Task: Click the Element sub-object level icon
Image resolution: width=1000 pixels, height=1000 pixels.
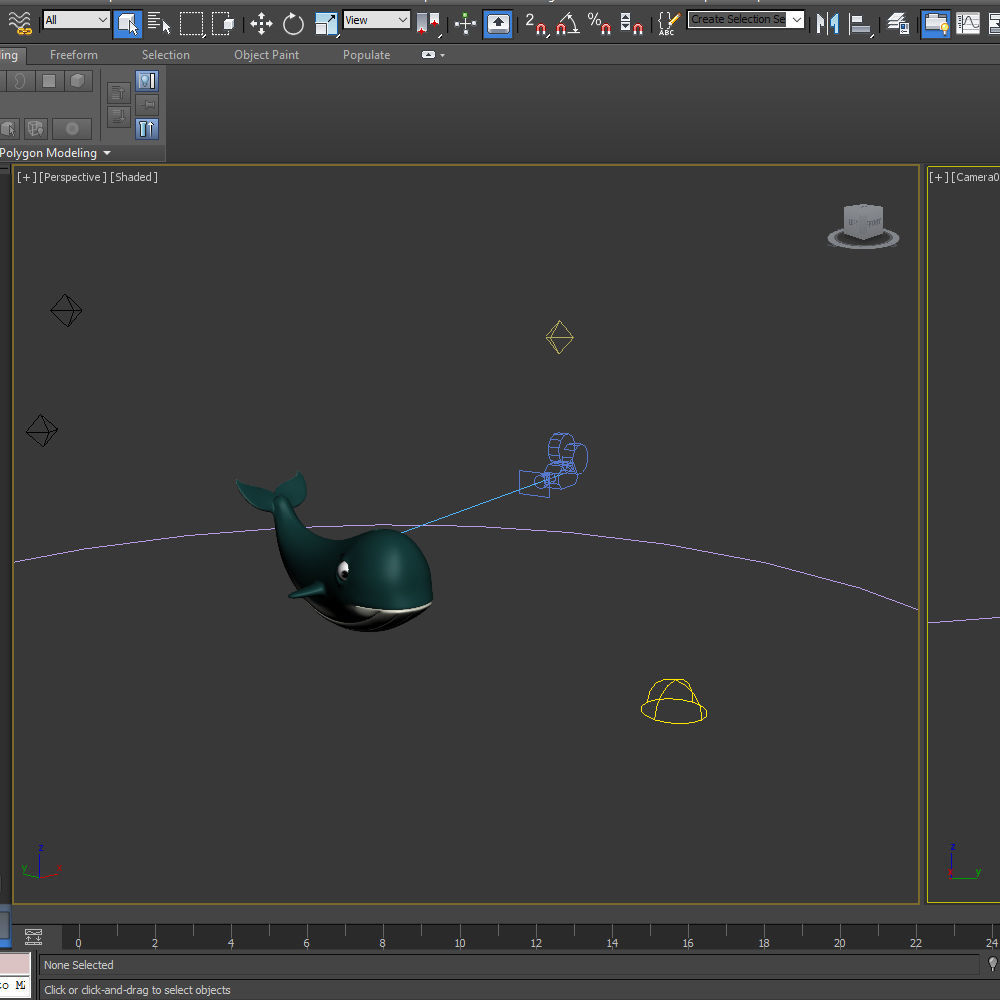Action: pyautogui.click(x=78, y=80)
